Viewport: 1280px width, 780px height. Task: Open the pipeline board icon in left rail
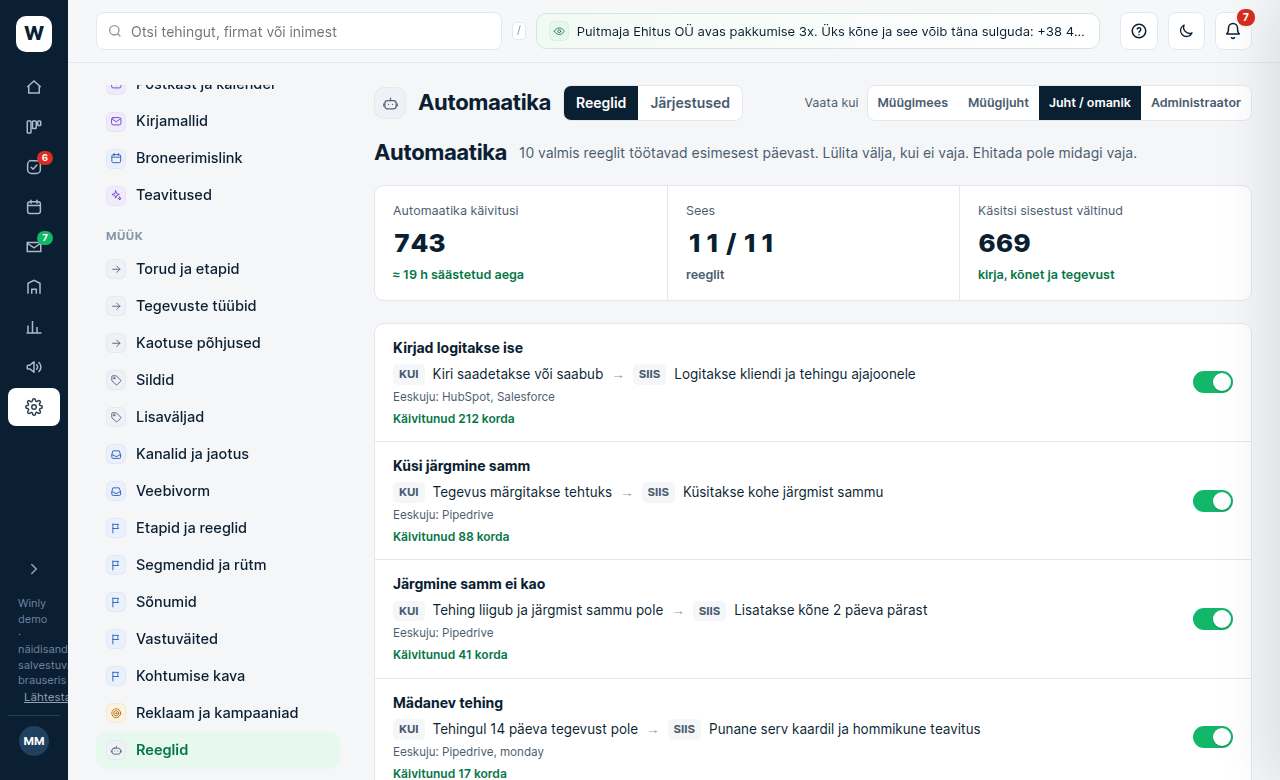[34, 127]
